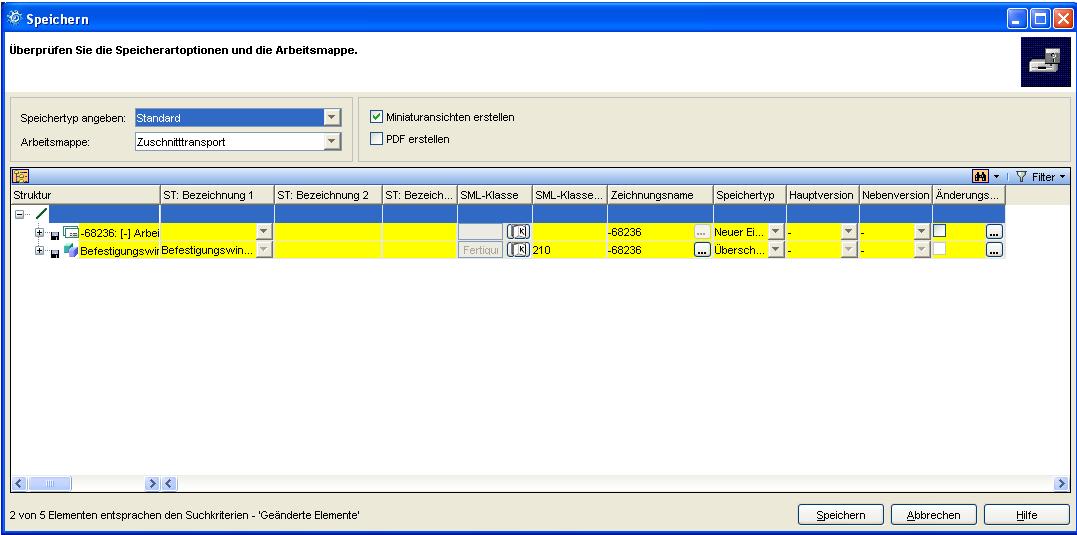This screenshot has width=1077, height=535.
Task: Click the SML-Klasse column header
Action: pyautogui.click(x=495, y=195)
